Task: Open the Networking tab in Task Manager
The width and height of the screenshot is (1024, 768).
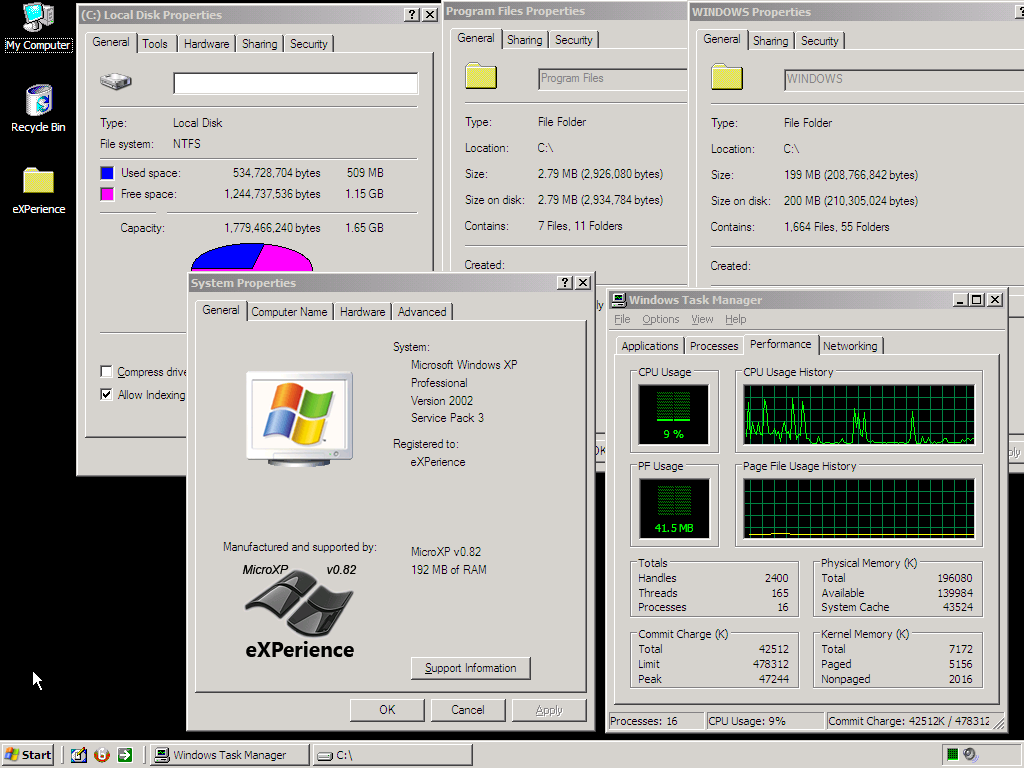Action: (x=849, y=346)
